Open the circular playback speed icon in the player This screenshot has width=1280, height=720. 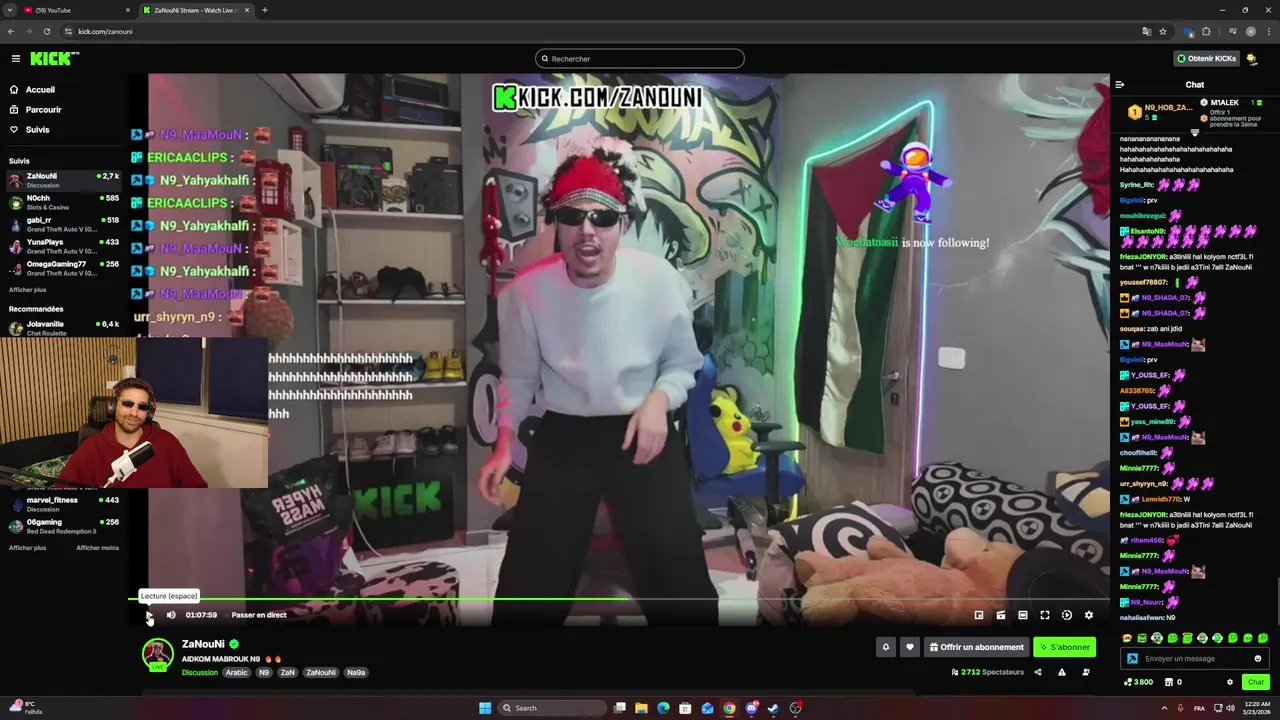(1067, 615)
